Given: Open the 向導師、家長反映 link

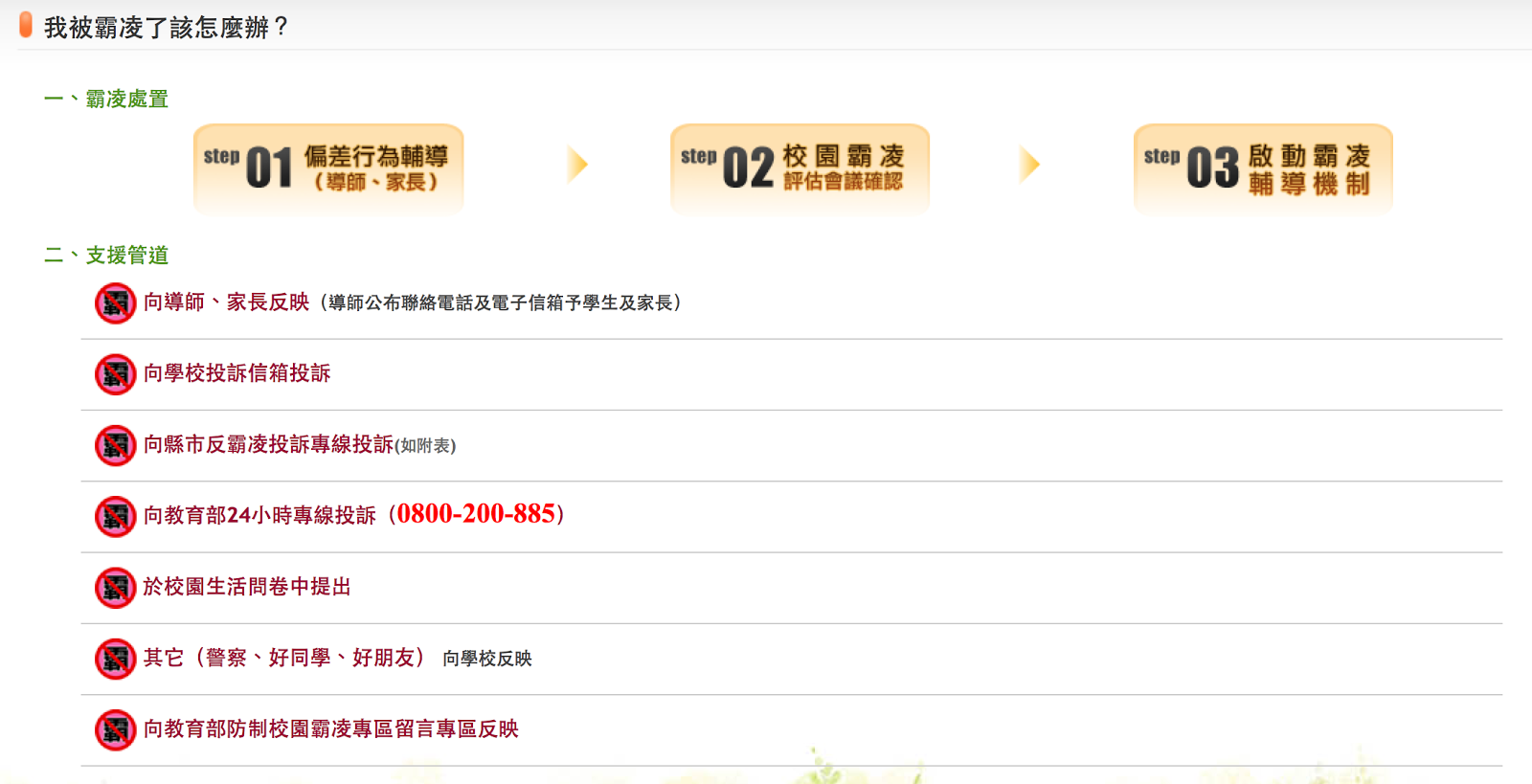Looking at the screenshot, I should click(x=227, y=302).
